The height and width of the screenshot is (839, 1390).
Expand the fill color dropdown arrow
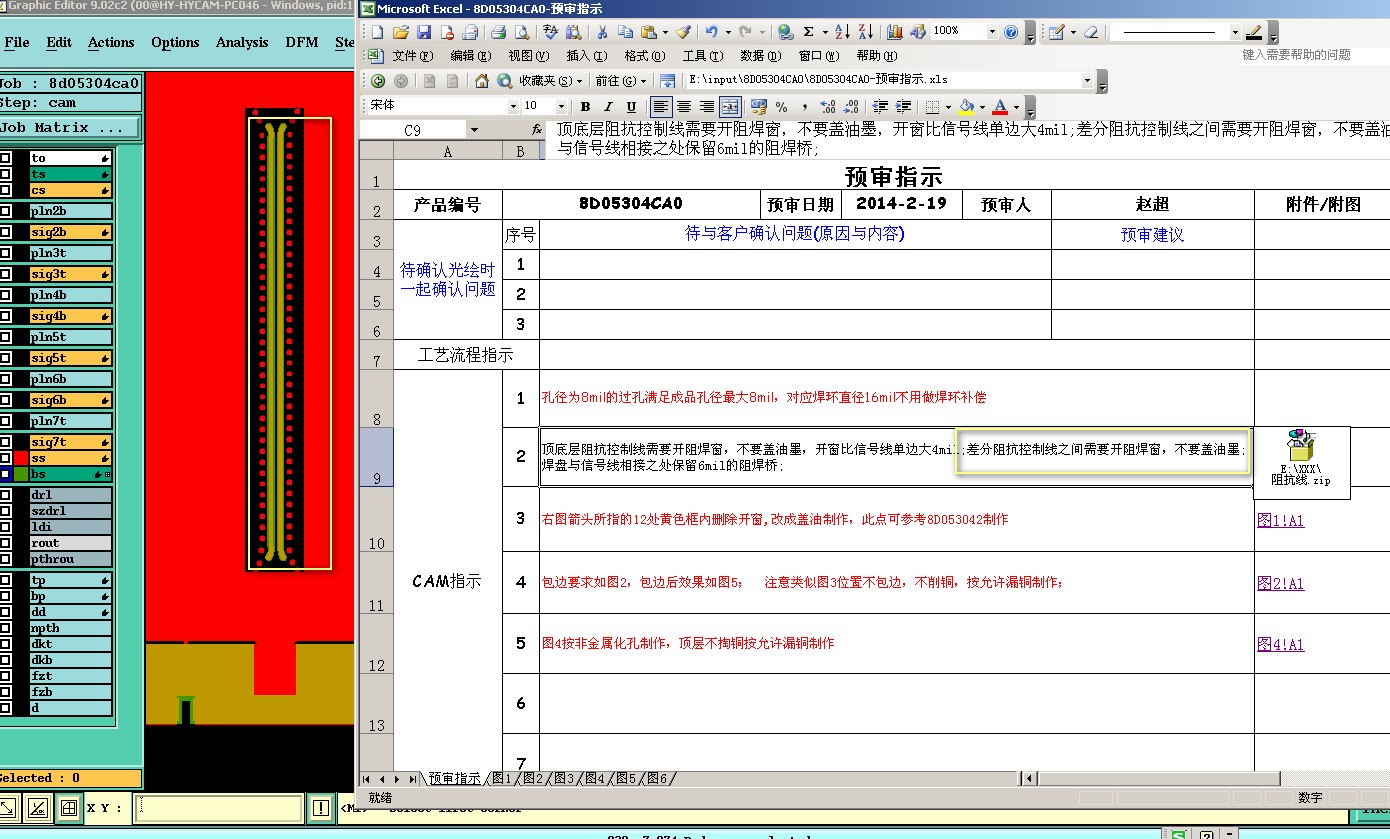point(982,107)
